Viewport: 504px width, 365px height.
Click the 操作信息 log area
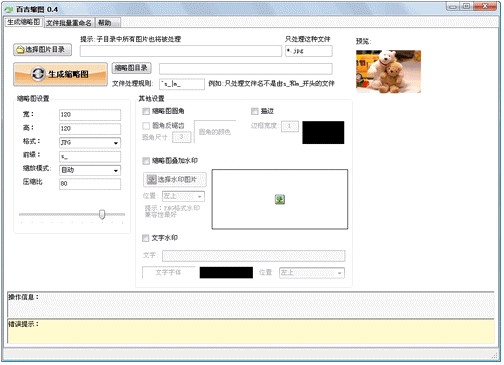click(x=251, y=305)
